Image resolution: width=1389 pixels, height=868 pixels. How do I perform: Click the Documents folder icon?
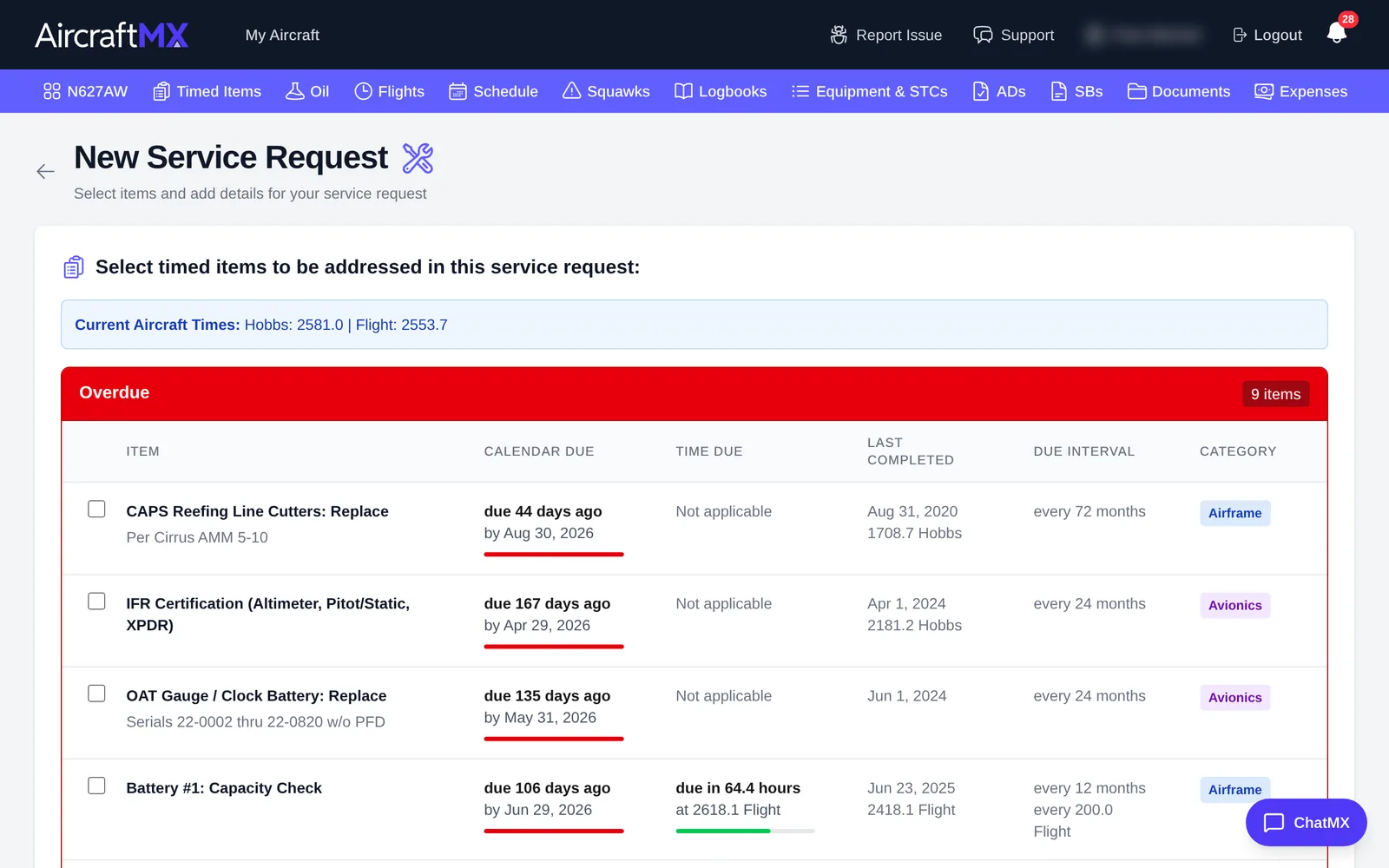click(x=1136, y=91)
